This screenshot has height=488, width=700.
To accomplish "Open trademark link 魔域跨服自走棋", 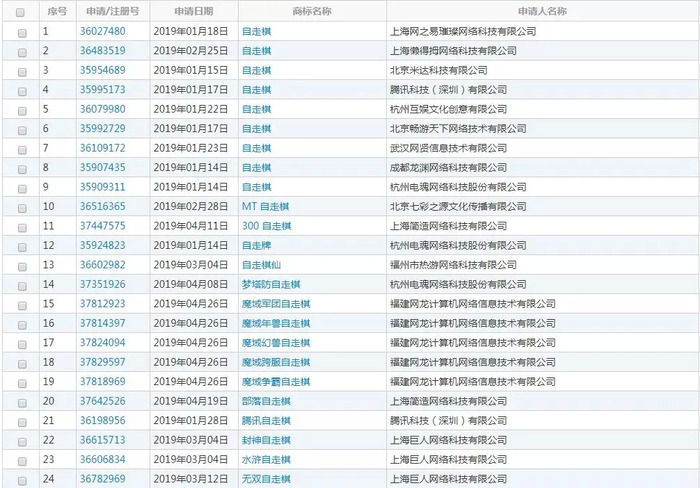I will (x=276, y=363).
